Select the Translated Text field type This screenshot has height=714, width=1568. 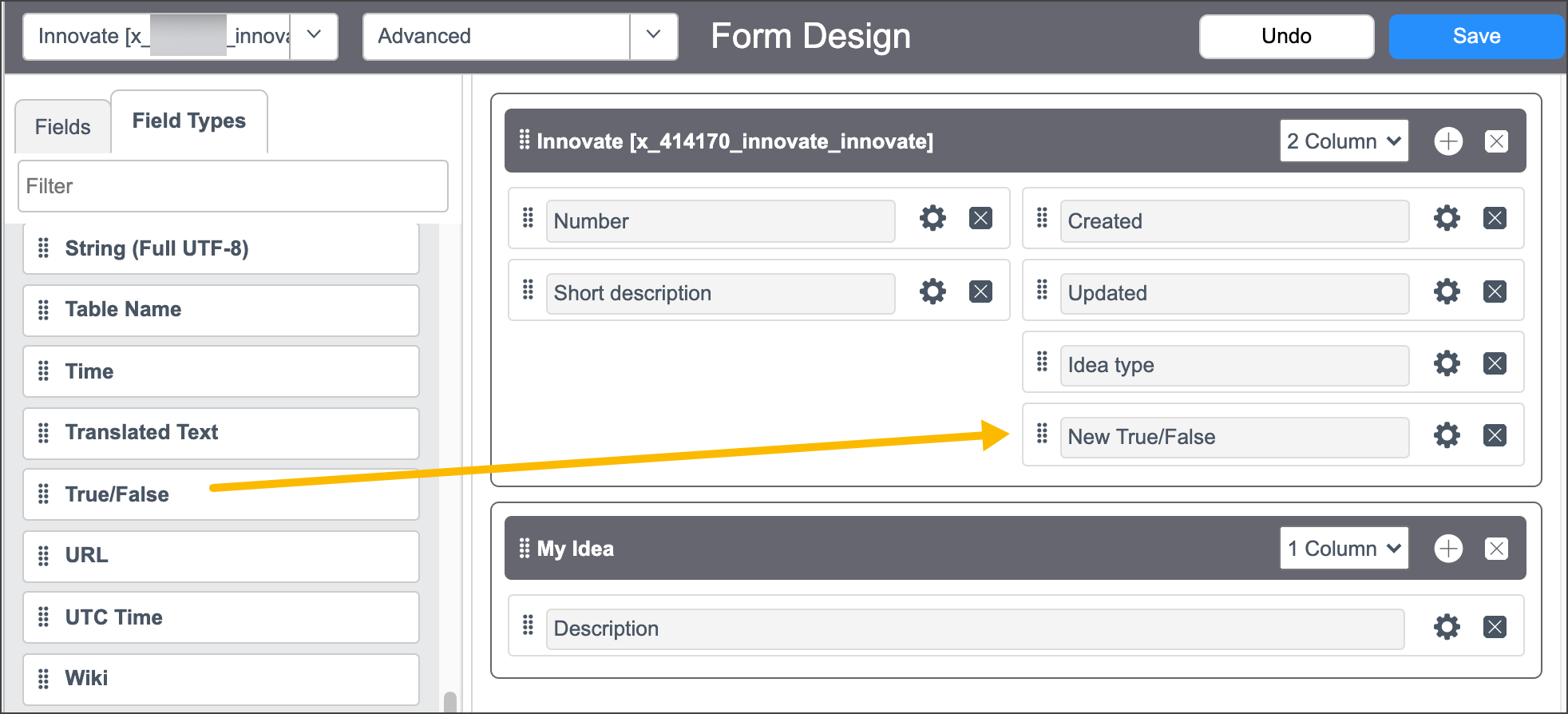pos(221,433)
